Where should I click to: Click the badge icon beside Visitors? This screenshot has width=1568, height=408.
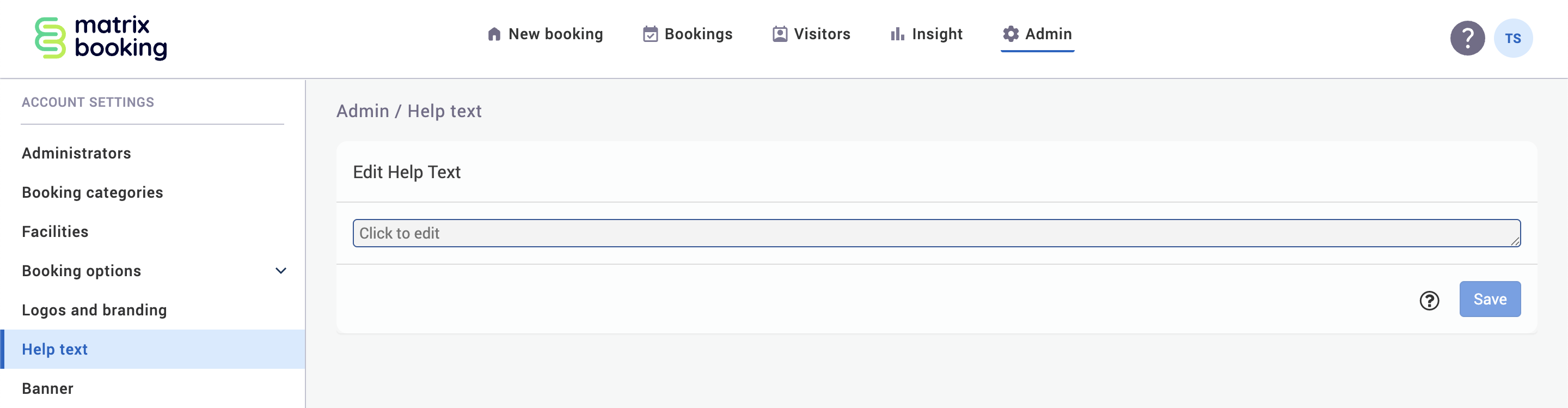pyautogui.click(x=780, y=34)
